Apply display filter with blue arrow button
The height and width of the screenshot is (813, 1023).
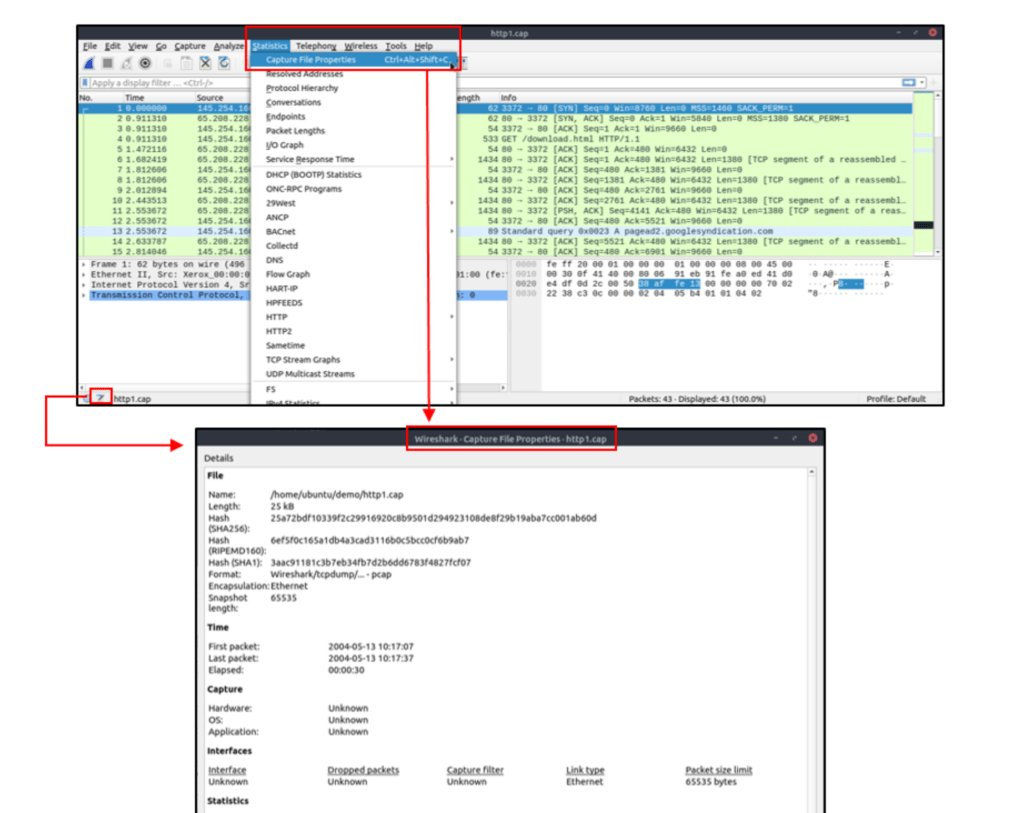[x=908, y=83]
